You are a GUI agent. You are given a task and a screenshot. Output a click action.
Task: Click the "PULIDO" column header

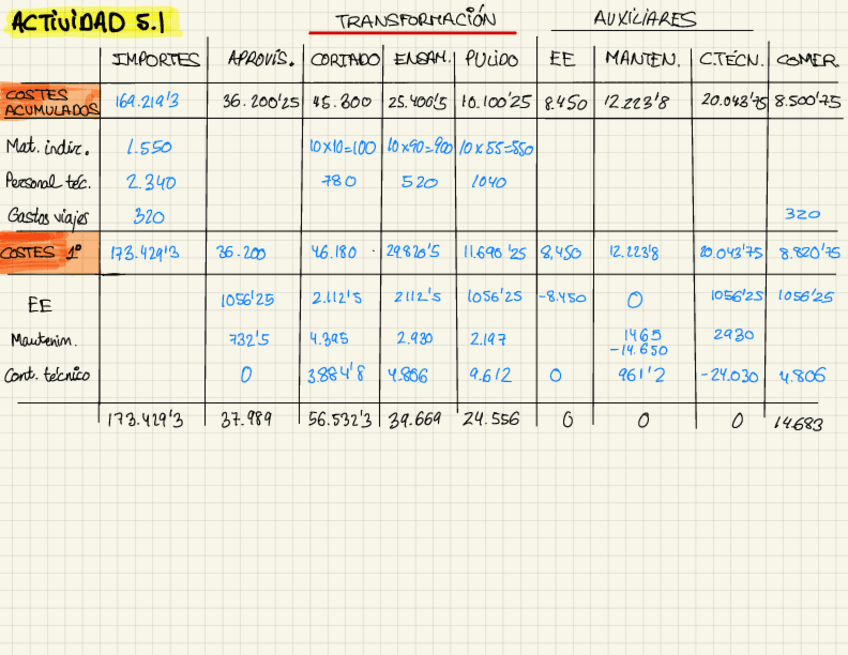pos(492,59)
